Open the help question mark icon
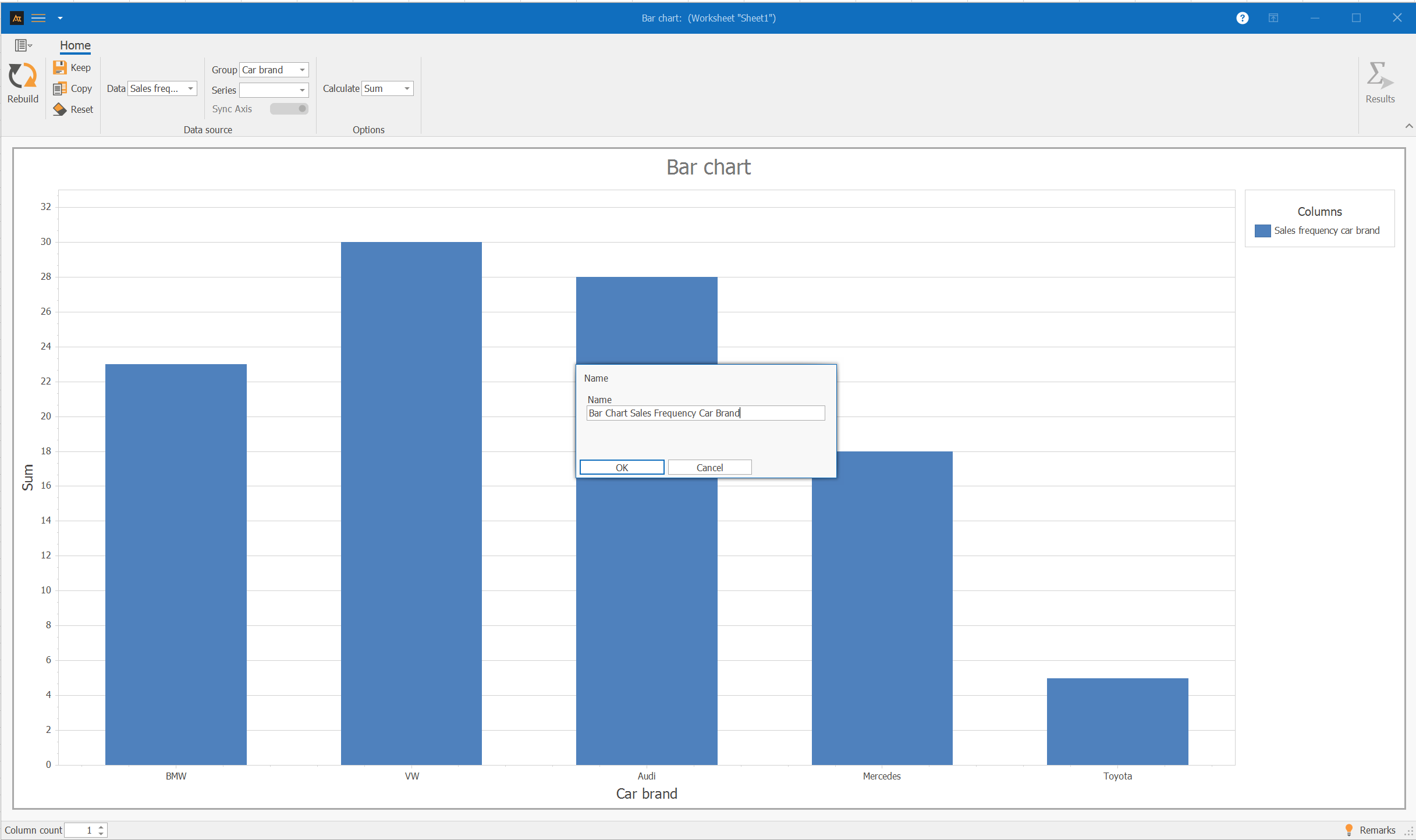The image size is (1416, 840). pos(1242,18)
